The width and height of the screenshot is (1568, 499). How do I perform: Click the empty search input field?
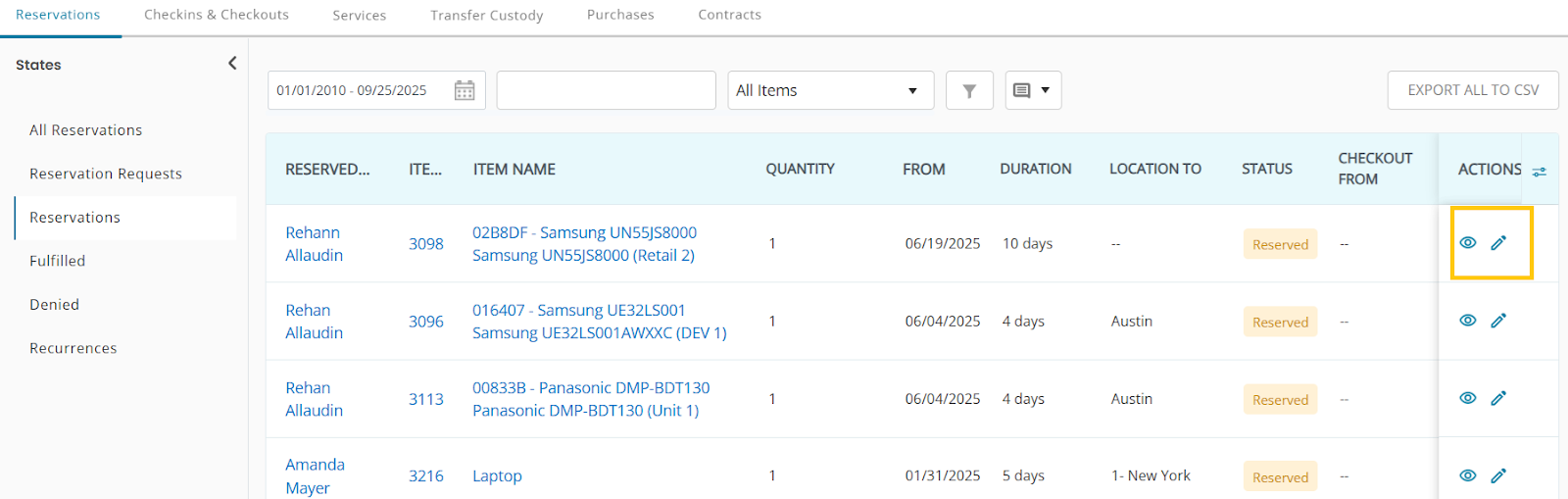pyautogui.click(x=606, y=90)
